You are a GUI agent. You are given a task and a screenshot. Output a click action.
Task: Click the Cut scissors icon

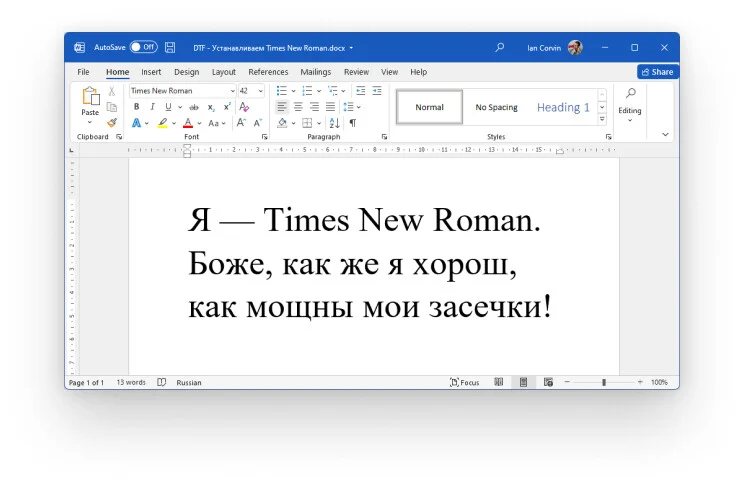coord(112,91)
